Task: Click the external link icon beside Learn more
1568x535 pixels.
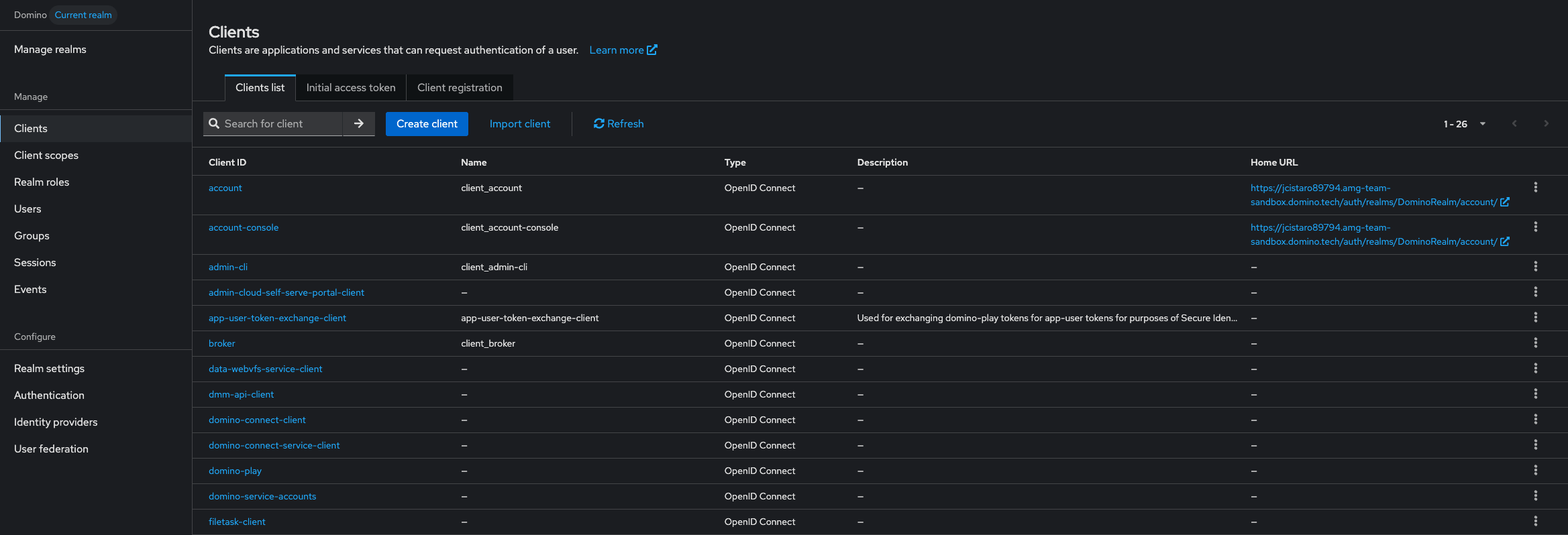Action: click(x=651, y=50)
